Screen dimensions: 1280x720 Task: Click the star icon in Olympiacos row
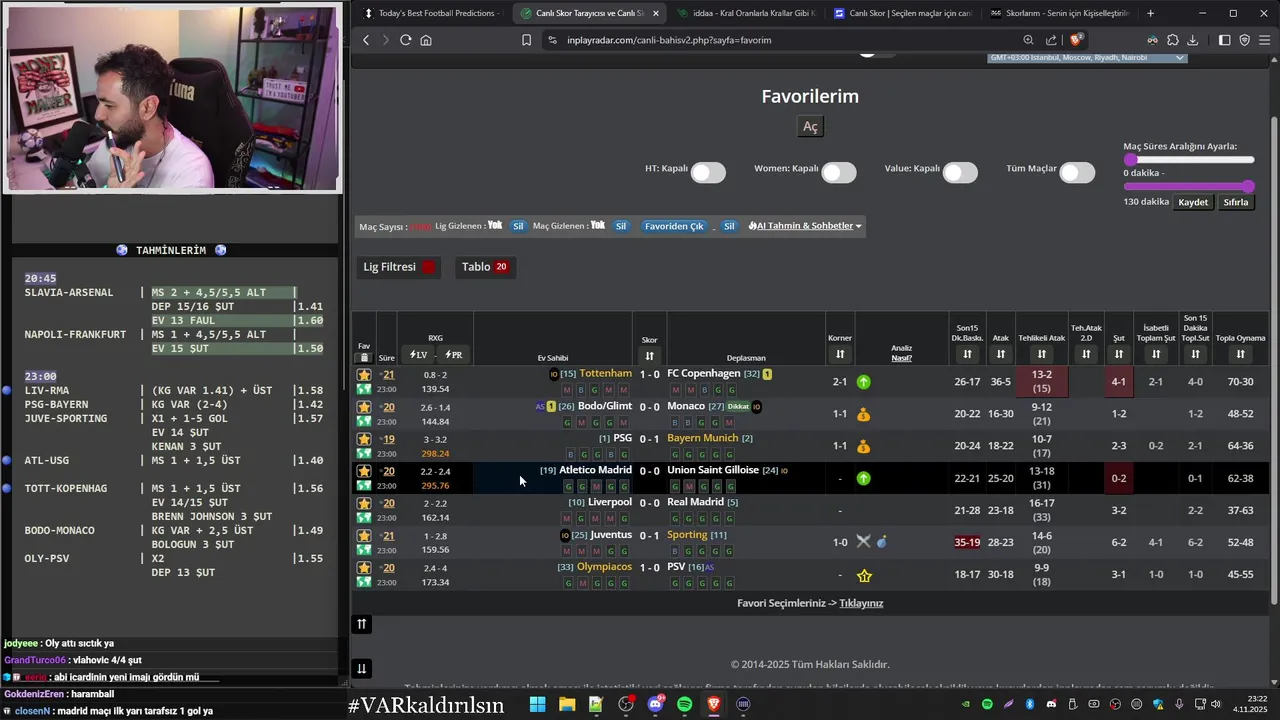tap(364, 568)
